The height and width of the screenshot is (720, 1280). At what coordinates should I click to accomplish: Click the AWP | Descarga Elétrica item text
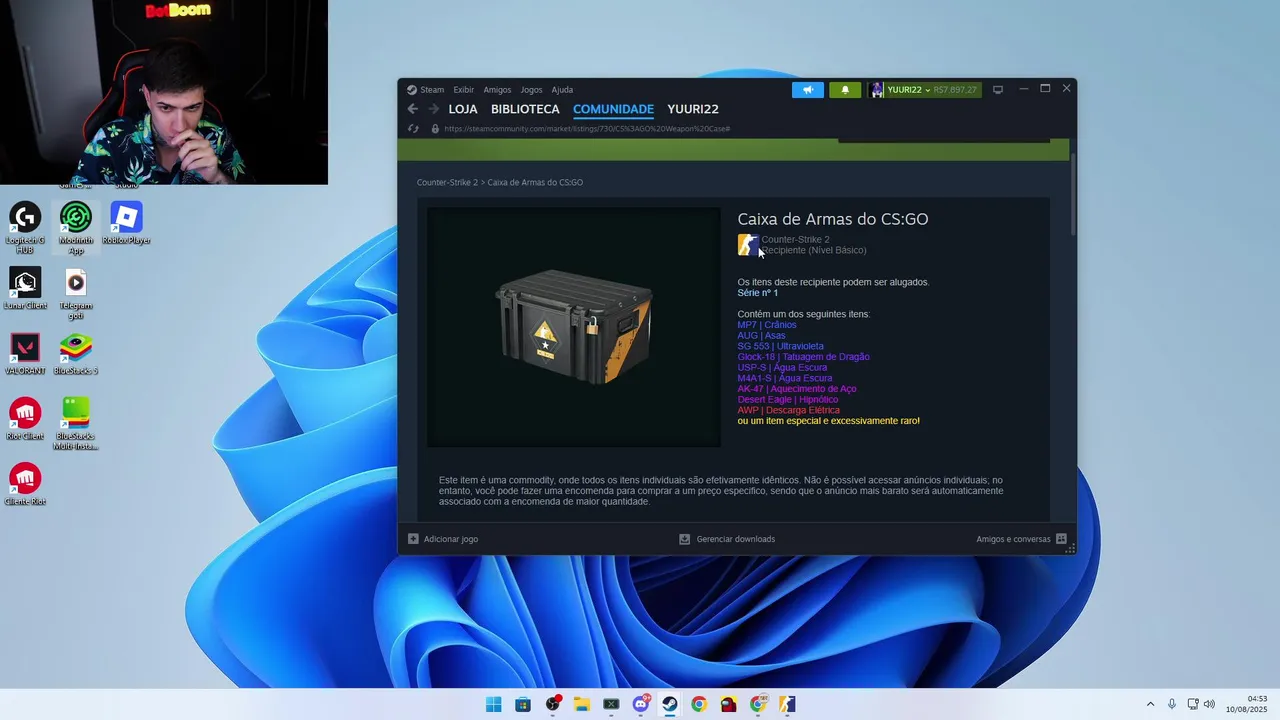pyautogui.click(x=788, y=410)
